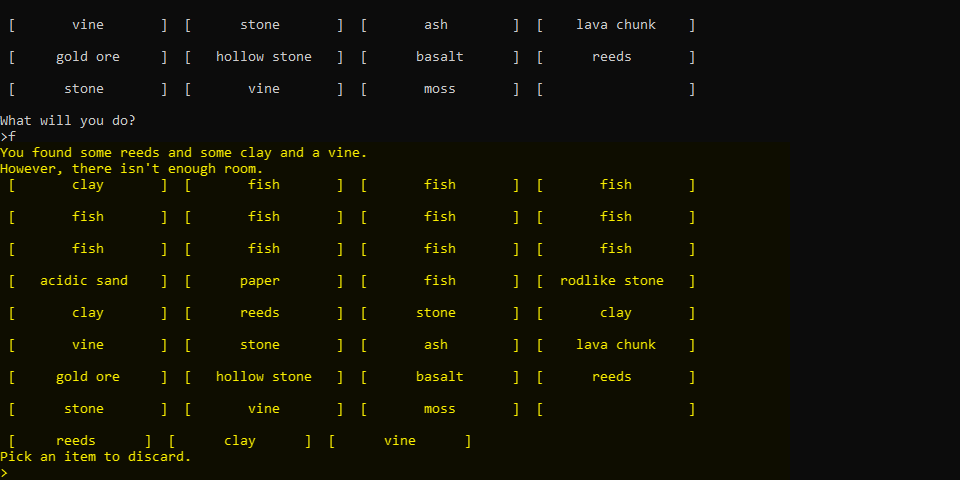Click lava chunk in the yellow inventory

(x=616, y=345)
